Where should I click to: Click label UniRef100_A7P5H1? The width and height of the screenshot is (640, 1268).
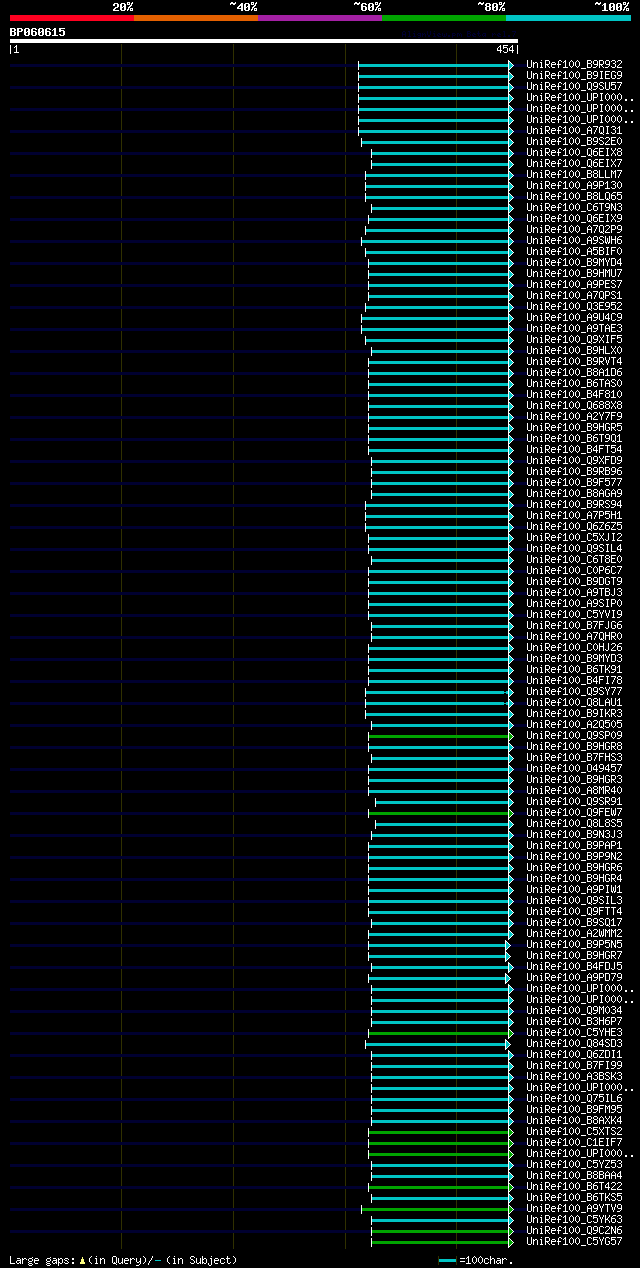(x=574, y=515)
